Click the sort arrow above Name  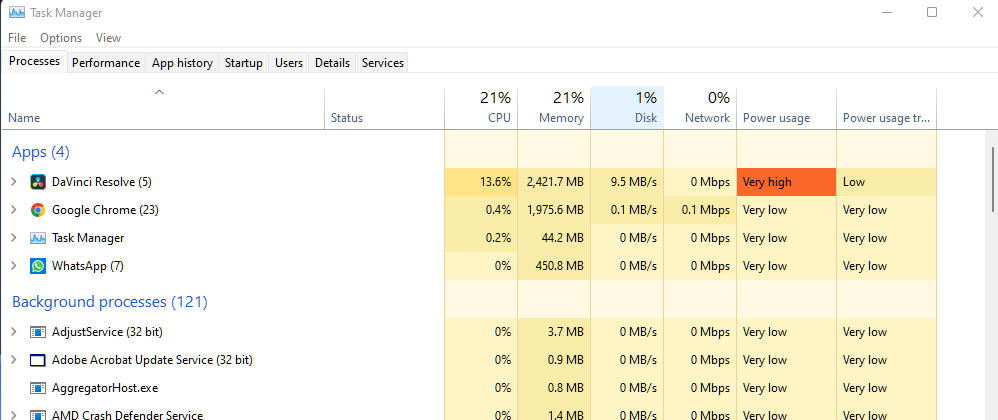click(160, 93)
